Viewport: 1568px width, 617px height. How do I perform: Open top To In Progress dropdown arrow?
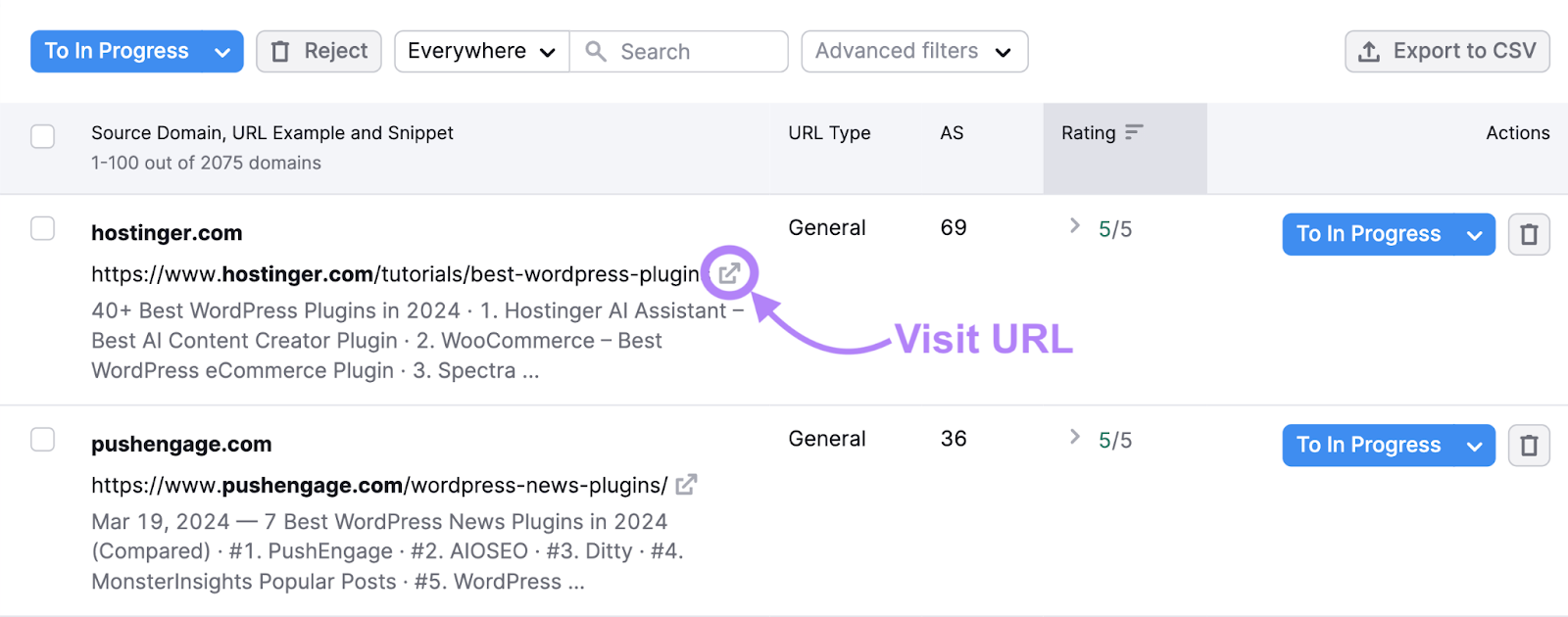coord(222,52)
